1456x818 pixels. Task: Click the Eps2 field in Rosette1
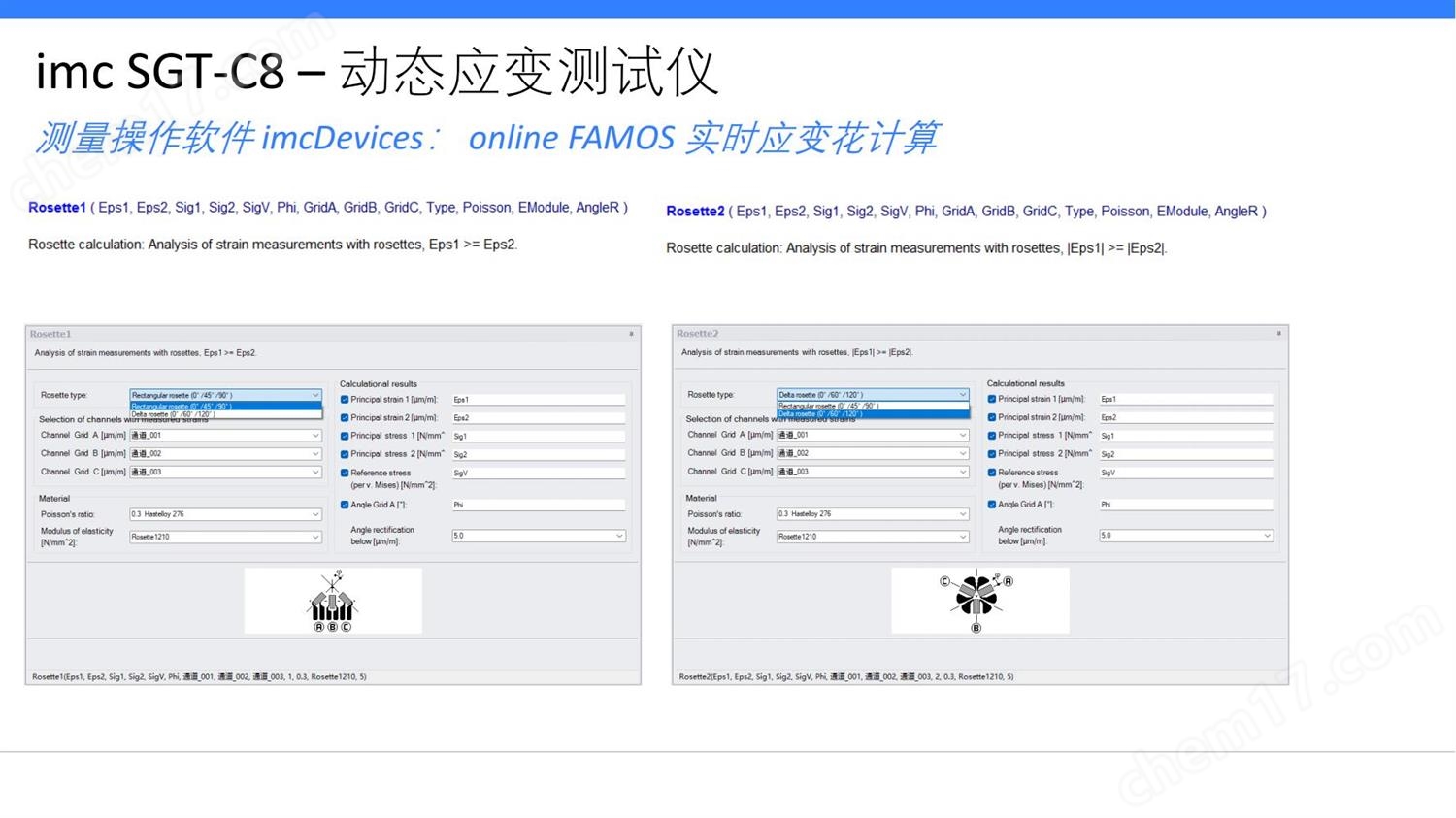[539, 418]
